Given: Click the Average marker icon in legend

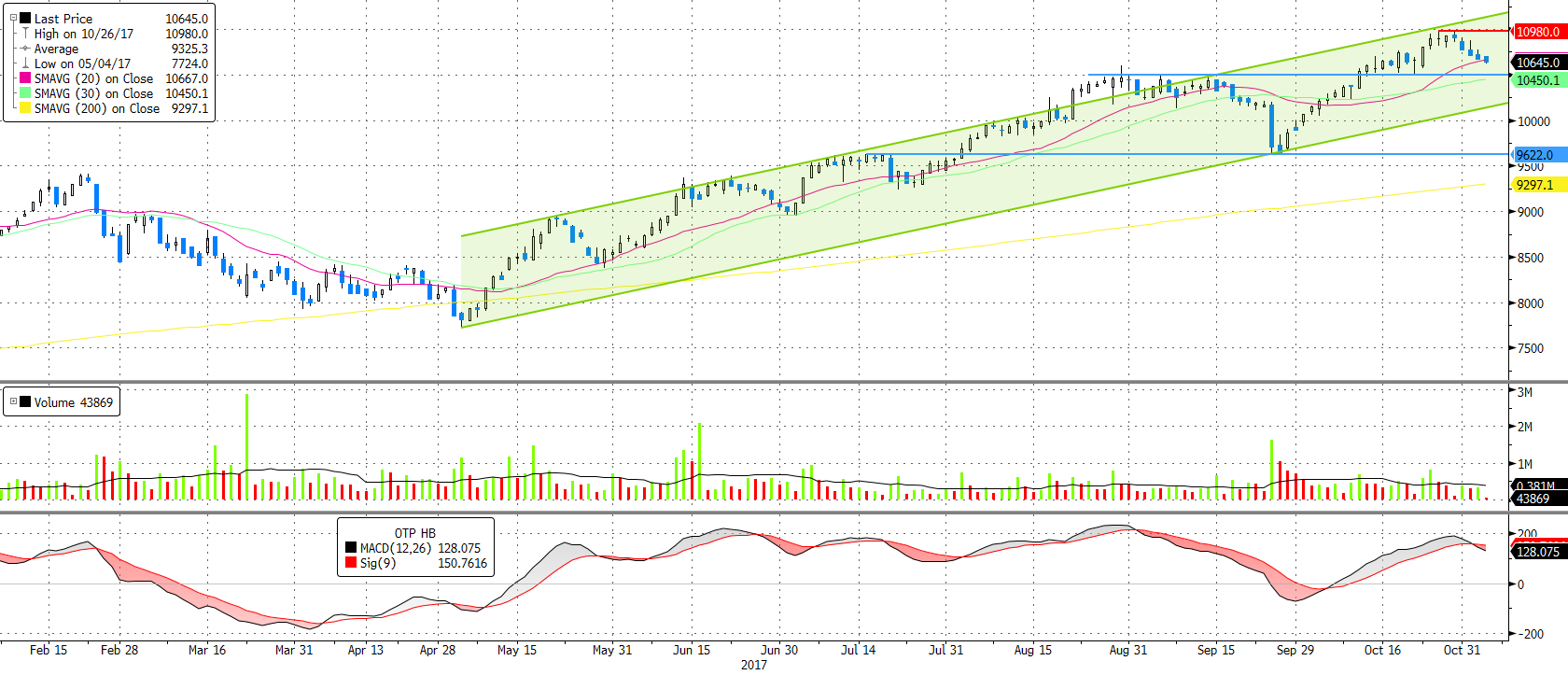Looking at the screenshot, I should click(25, 49).
